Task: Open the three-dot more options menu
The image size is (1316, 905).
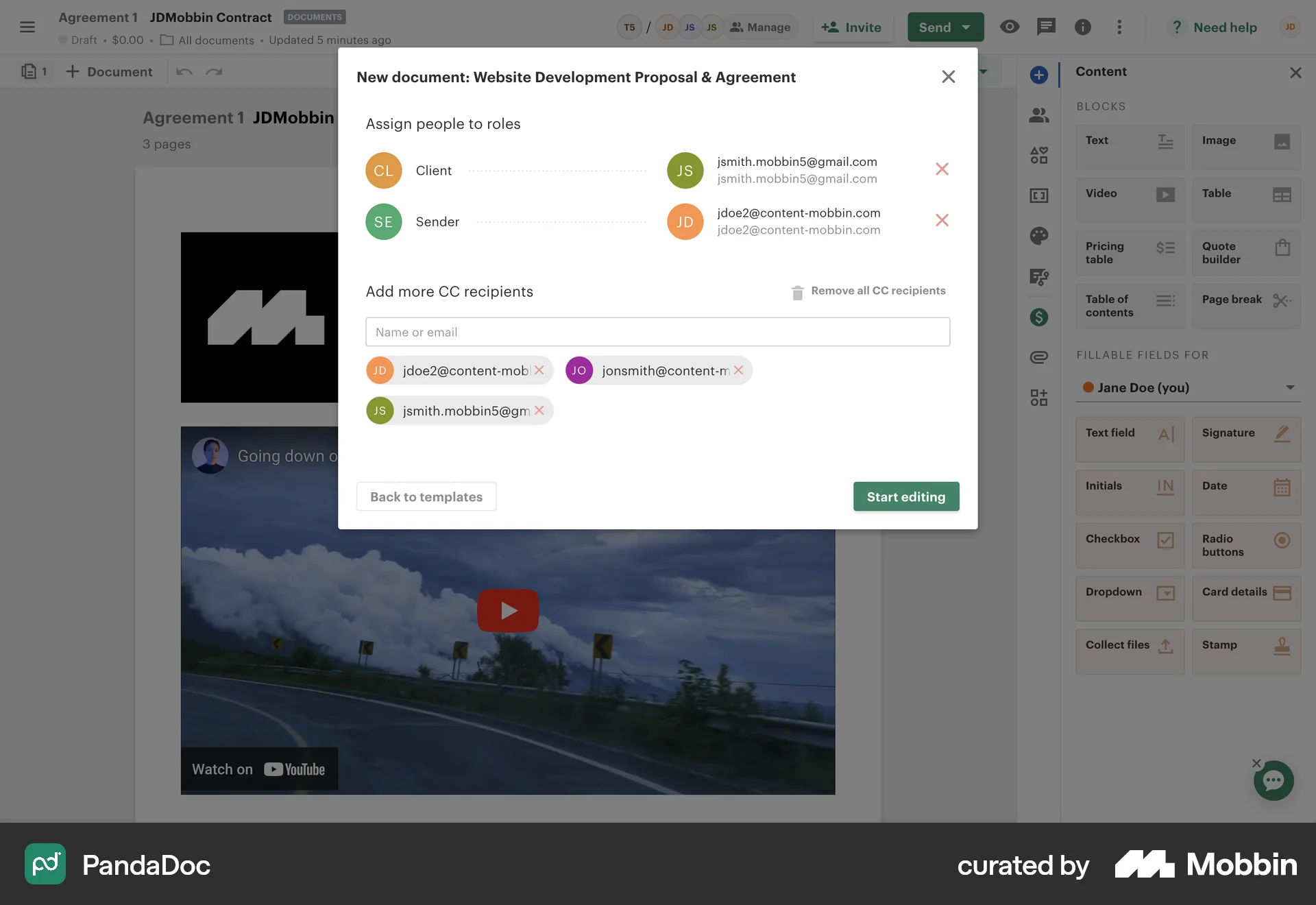Action: (x=1120, y=27)
